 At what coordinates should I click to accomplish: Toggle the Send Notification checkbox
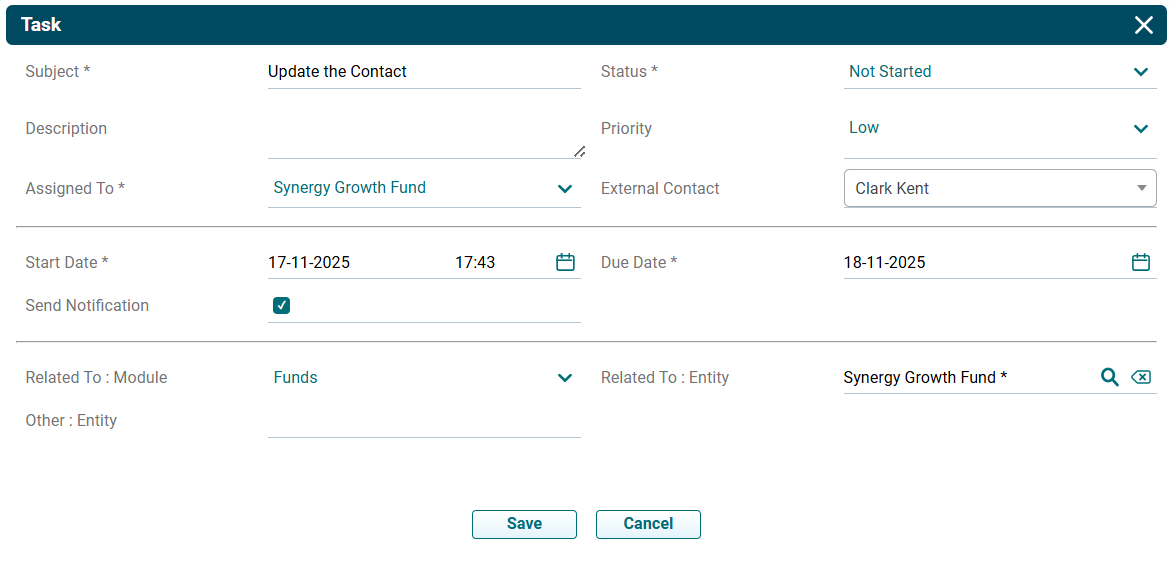point(282,306)
